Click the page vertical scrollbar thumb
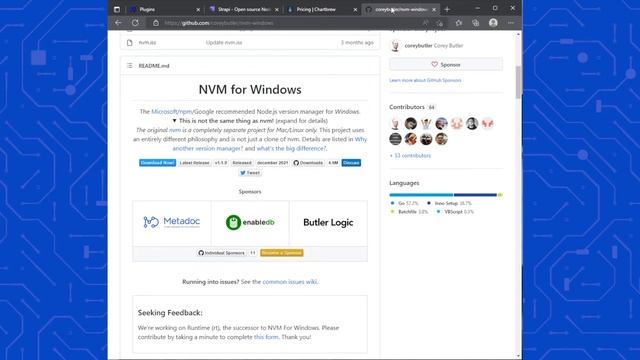Viewport: 640px width, 360px height. (518, 82)
